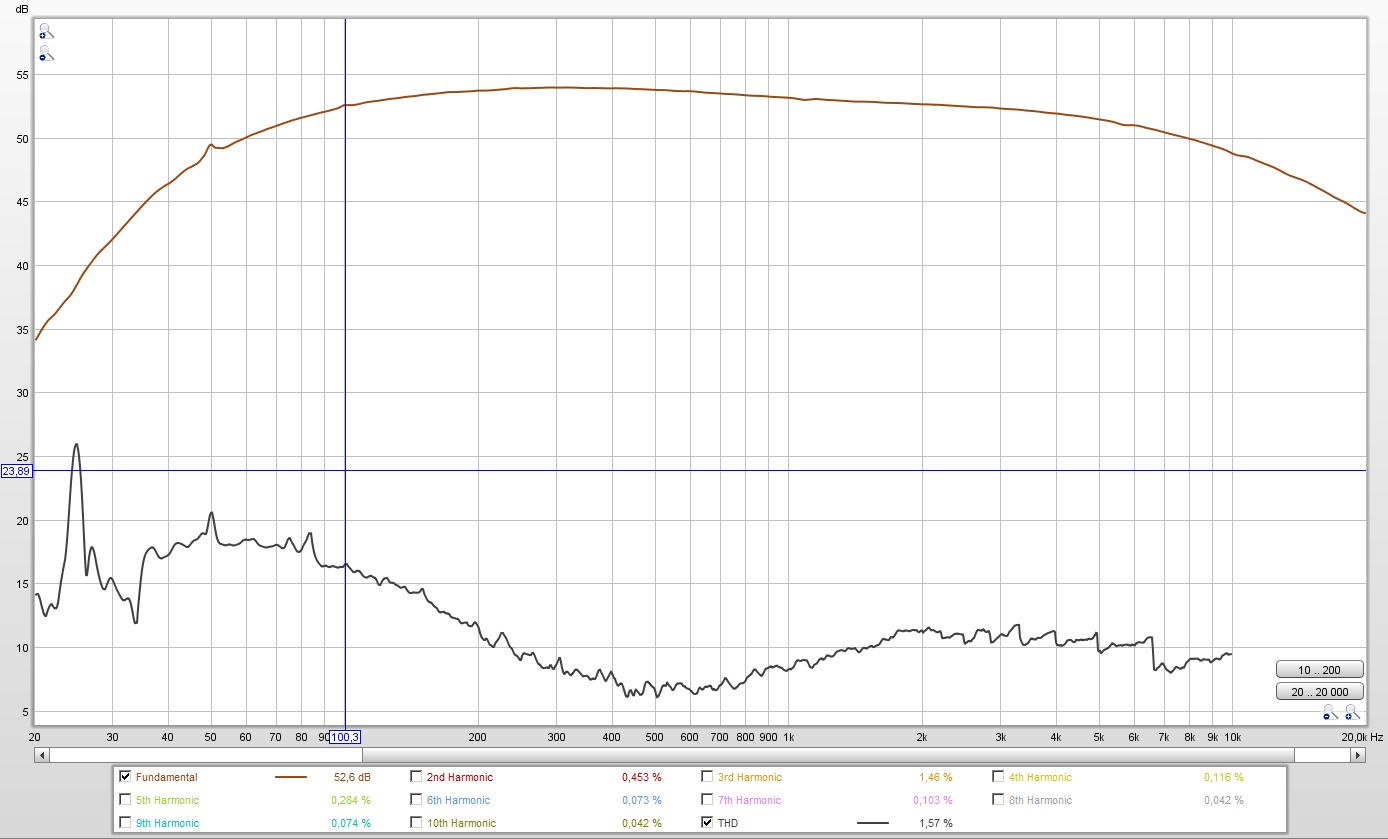Enable the 5th Harmonic trace

tap(125, 800)
